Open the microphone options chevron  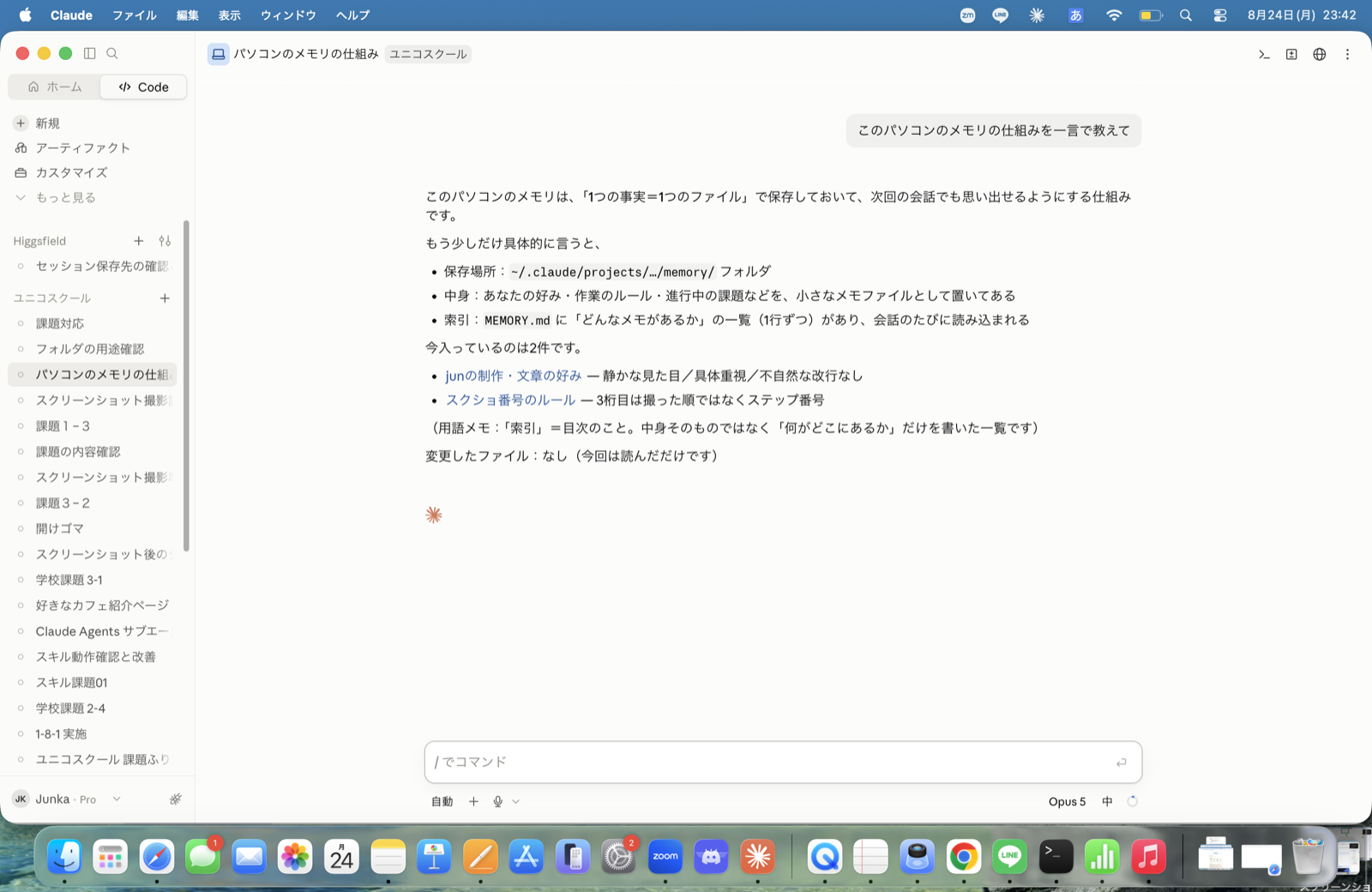515,801
